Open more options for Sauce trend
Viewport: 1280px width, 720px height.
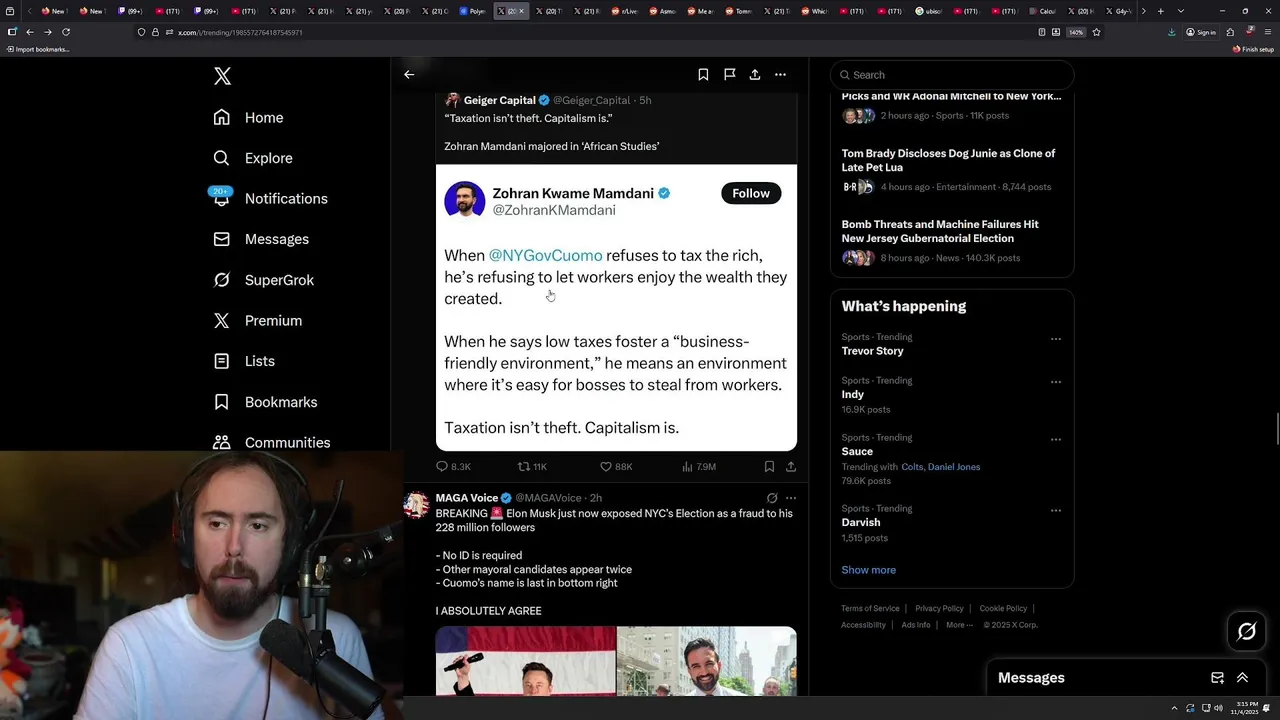pyautogui.click(x=1055, y=439)
